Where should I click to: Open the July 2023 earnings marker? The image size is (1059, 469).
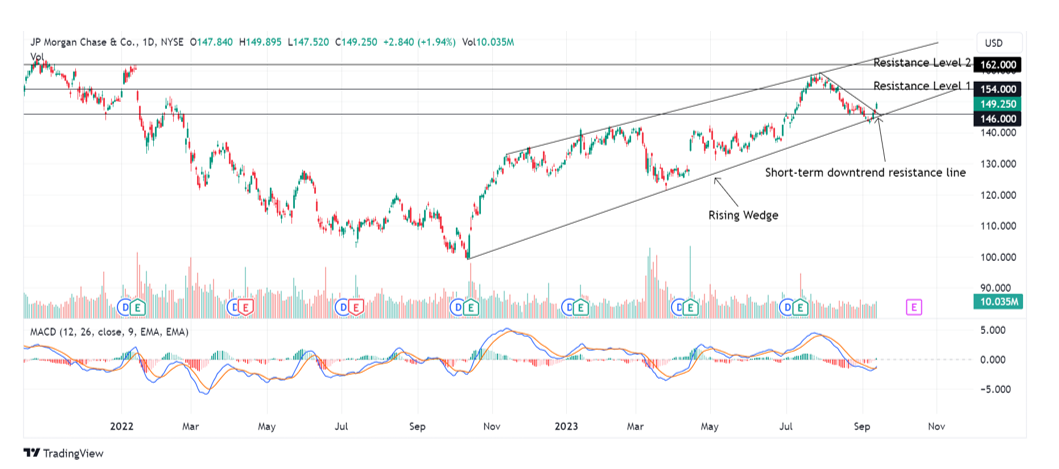[800, 307]
